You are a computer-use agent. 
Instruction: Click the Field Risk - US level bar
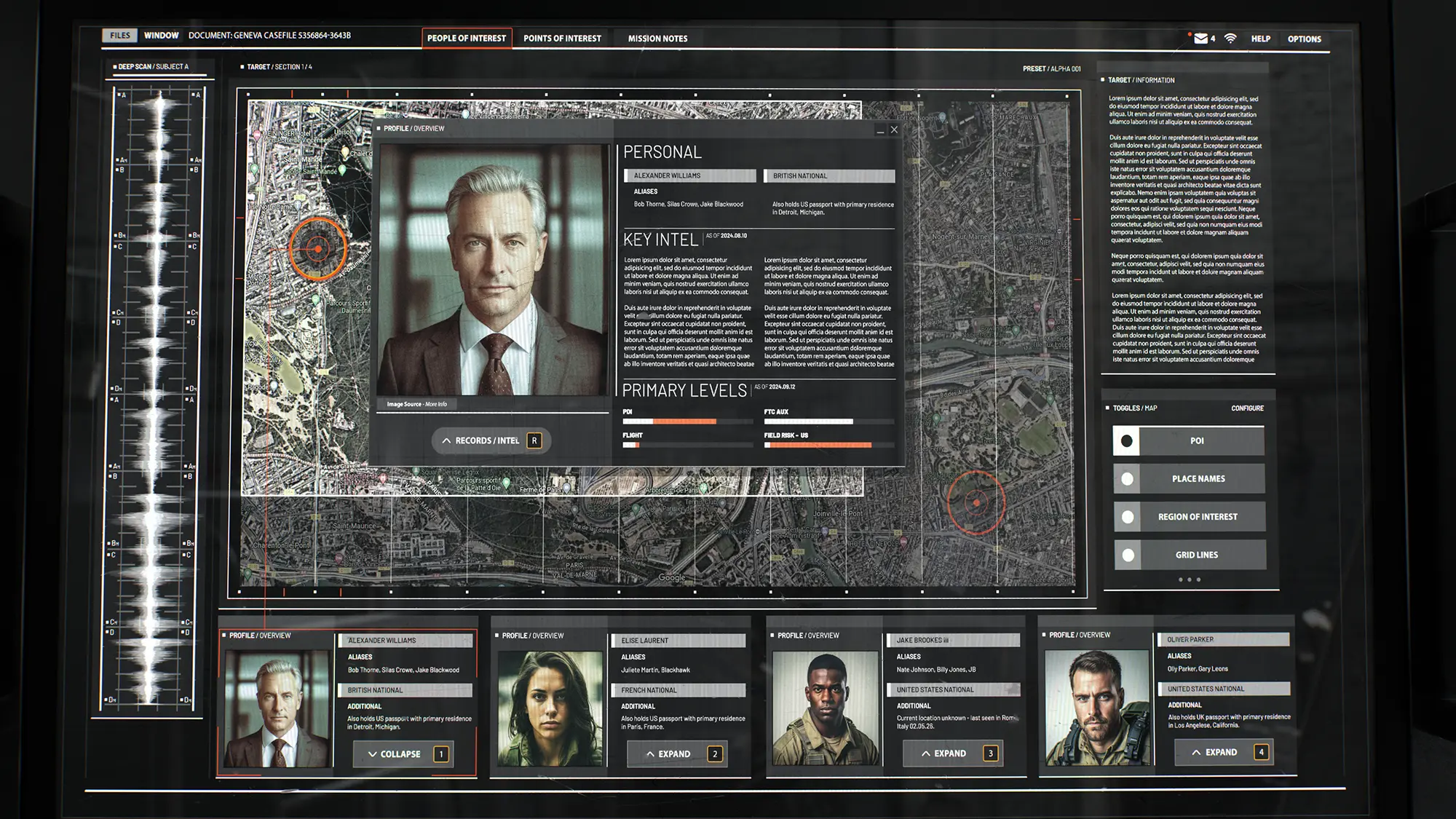(828, 445)
